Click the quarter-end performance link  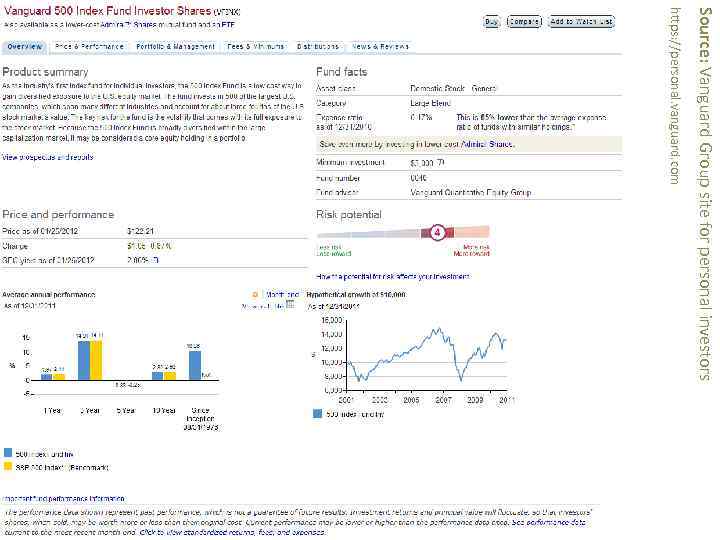(x=263, y=306)
